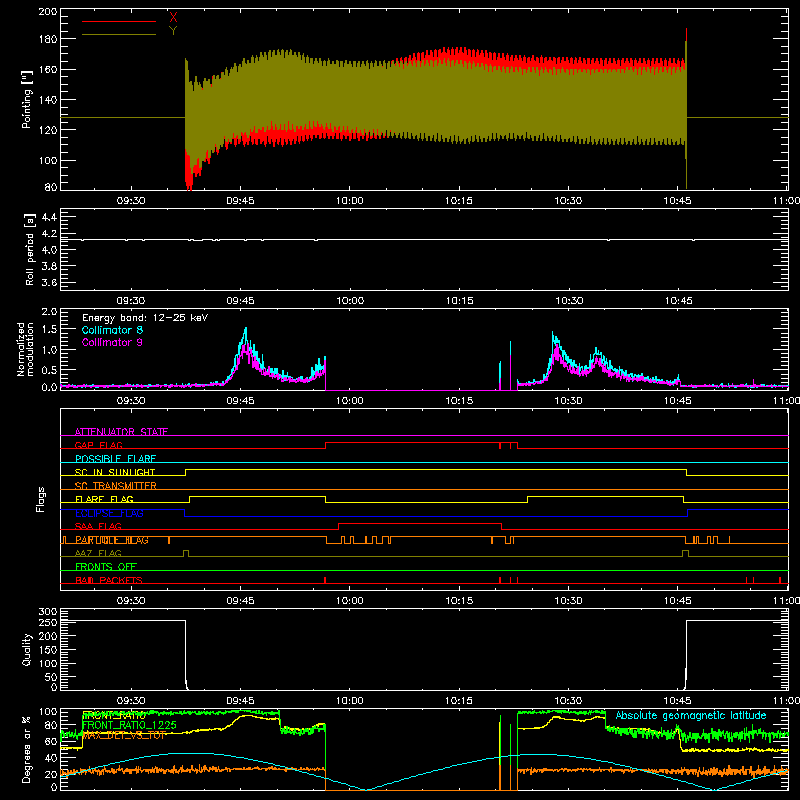Viewport: 800px width, 800px height.
Task: Click the 2.0 tick on modulation axis
Action: pyautogui.click(x=49, y=311)
